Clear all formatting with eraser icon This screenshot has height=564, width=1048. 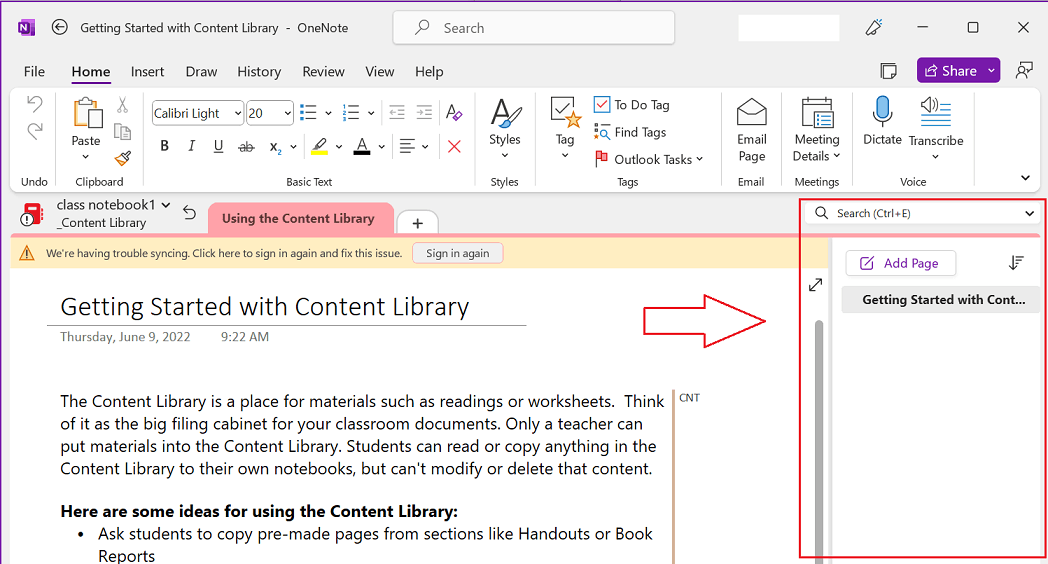click(x=454, y=113)
